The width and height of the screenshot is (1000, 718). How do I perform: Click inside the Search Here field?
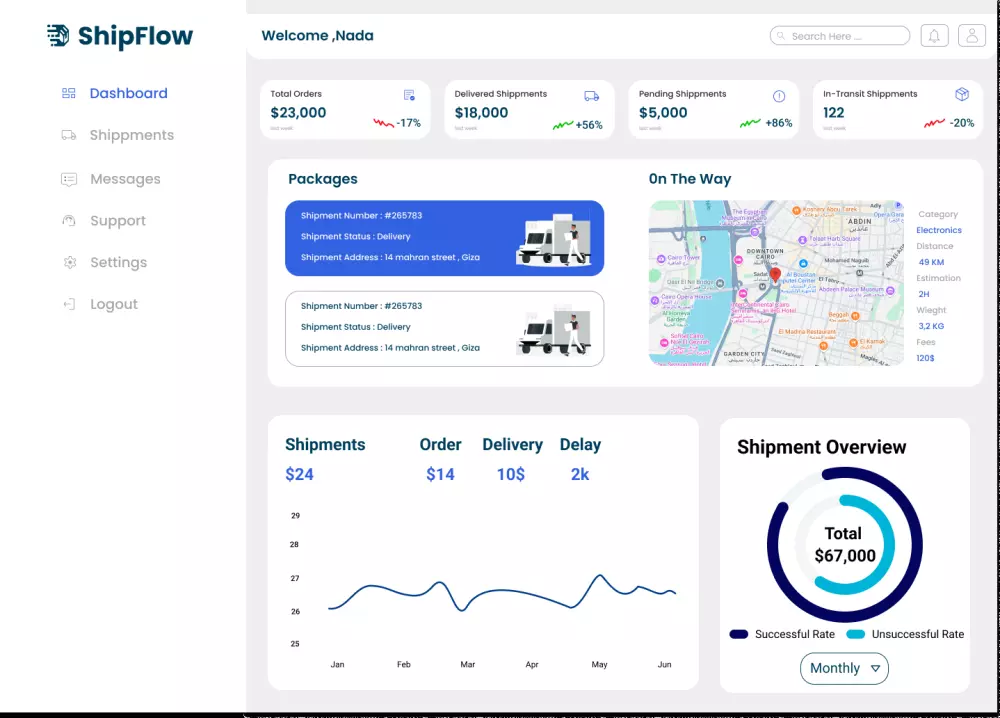[x=838, y=35]
